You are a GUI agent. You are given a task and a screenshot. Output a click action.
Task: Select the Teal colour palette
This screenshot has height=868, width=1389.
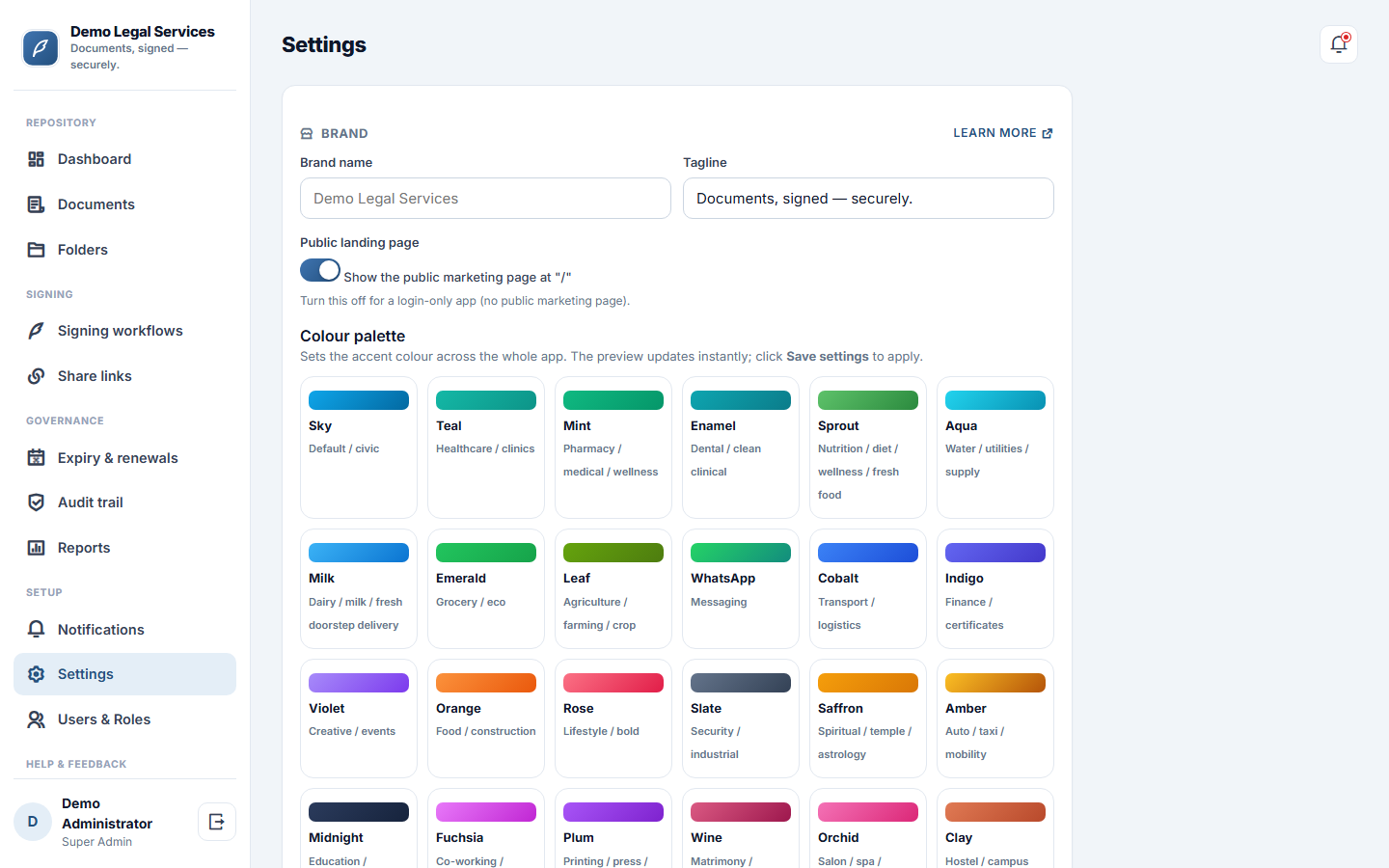486,448
